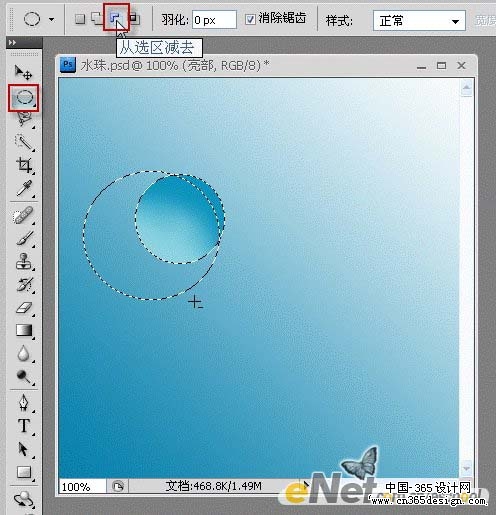Click the status bar preview icon

click(118, 487)
